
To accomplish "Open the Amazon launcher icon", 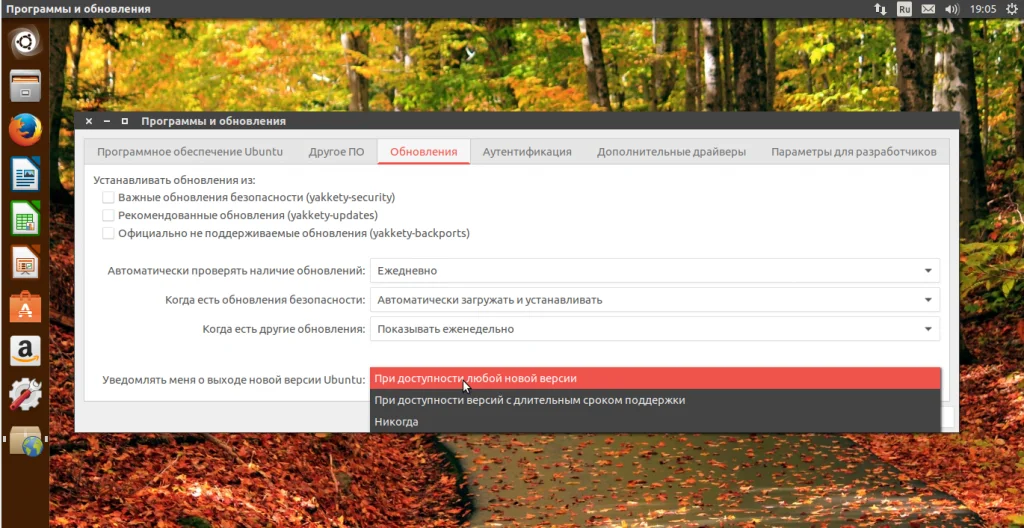I will (25, 351).
